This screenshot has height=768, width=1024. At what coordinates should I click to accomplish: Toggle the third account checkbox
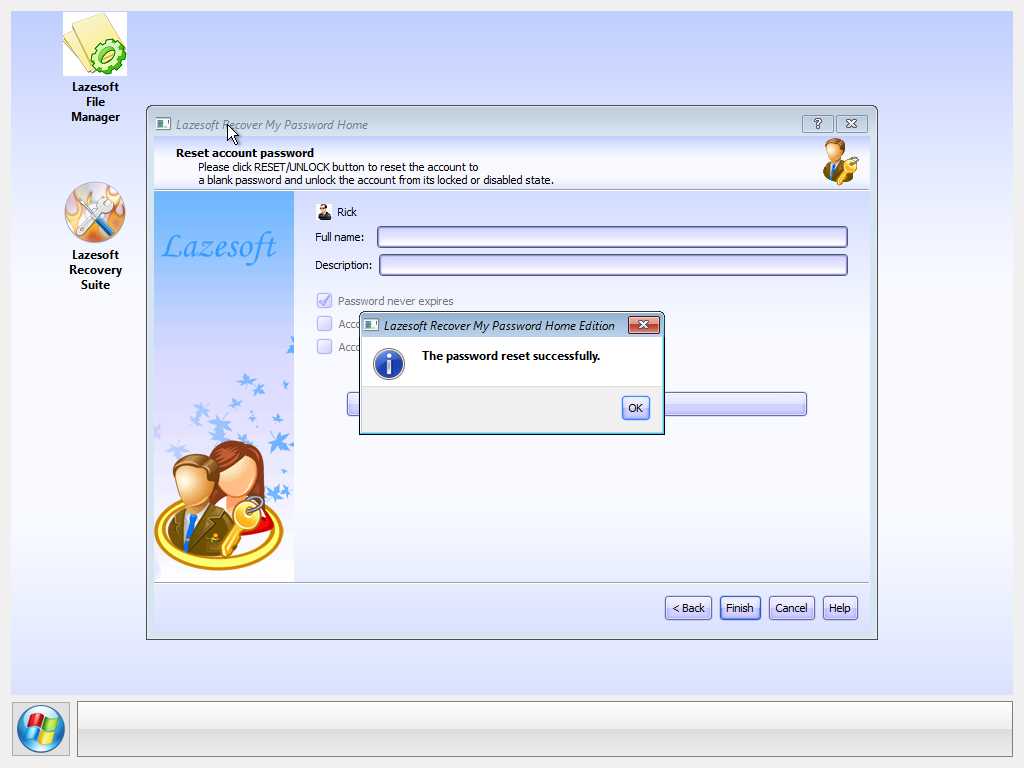click(324, 346)
